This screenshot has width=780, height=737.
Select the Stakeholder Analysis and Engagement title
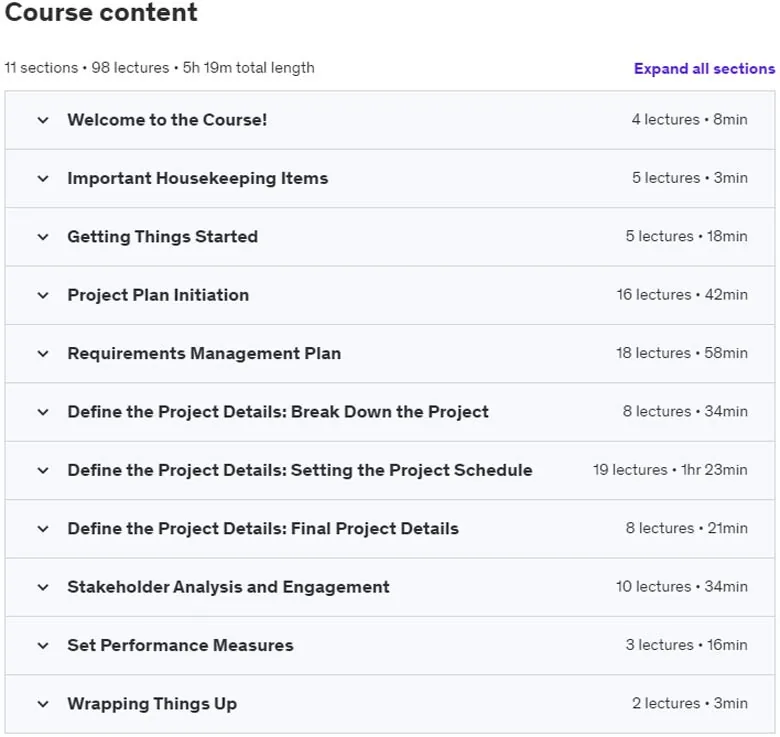228,587
